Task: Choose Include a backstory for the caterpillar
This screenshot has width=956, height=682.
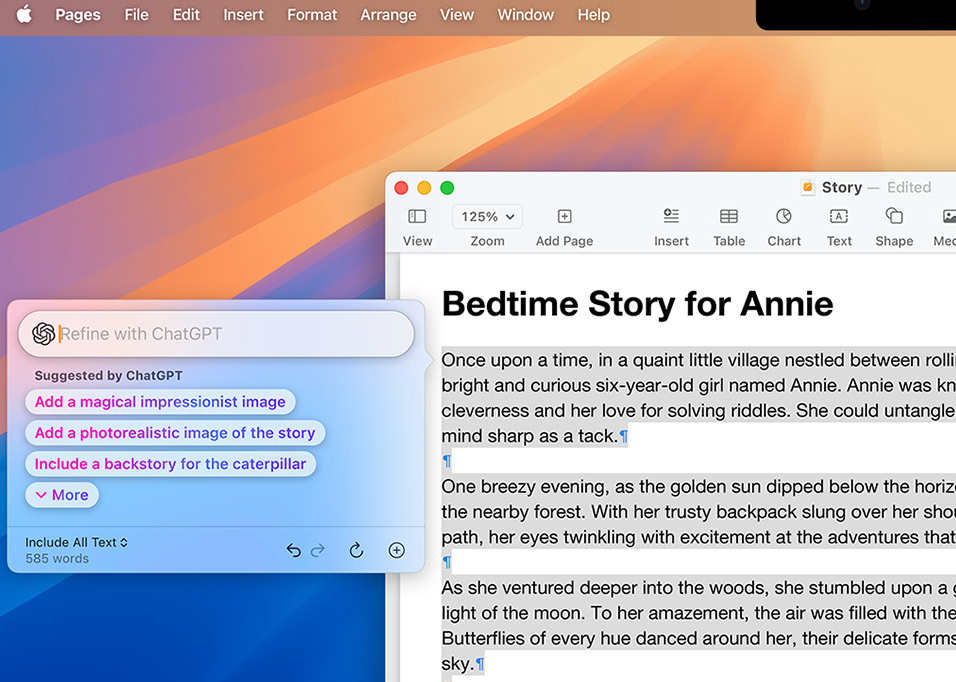Action: click(x=170, y=463)
